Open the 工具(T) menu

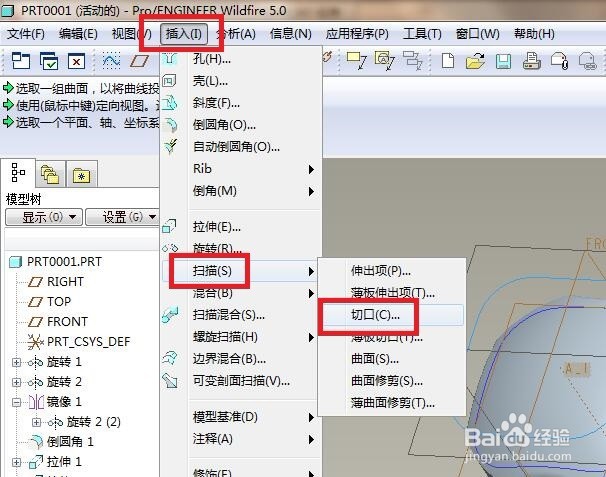422,34
